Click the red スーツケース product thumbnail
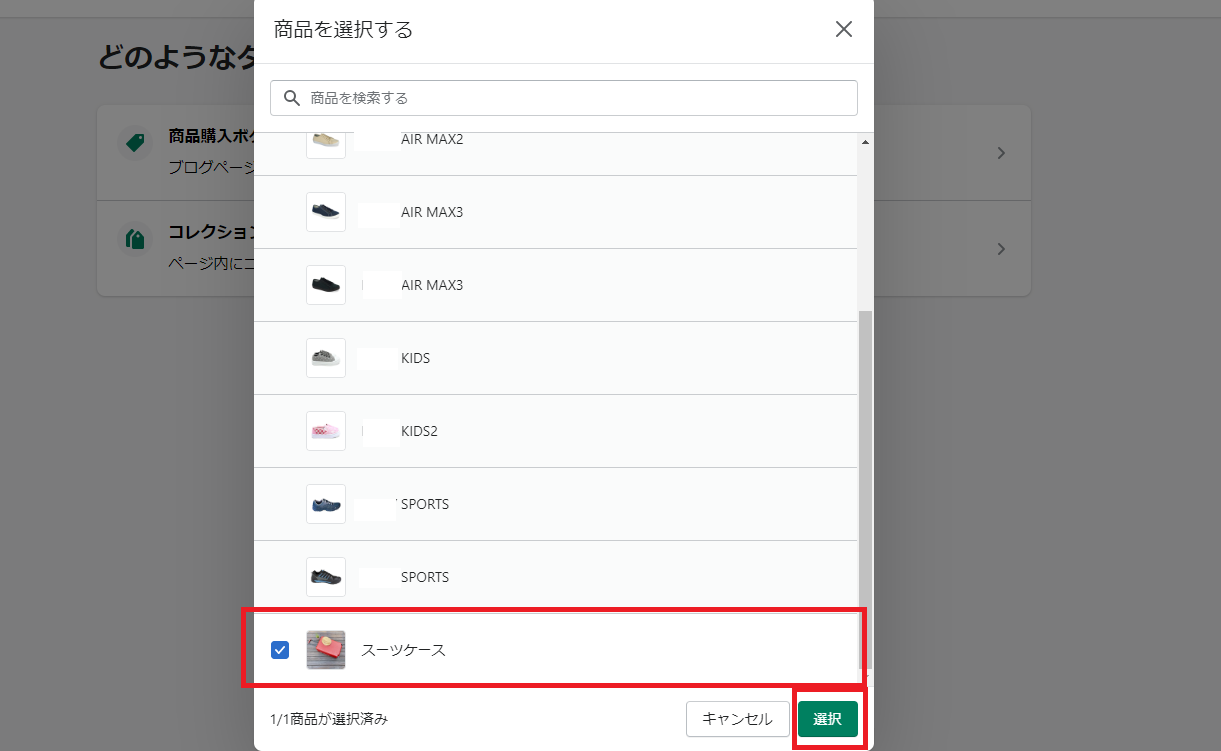Screen dimensions: 1221x751 pyautogui.click(x=325, y=650)
